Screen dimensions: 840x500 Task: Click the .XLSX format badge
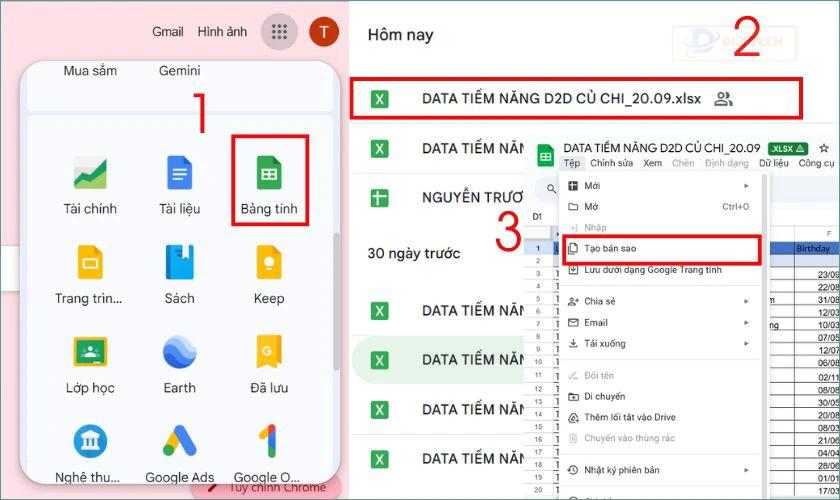coord(788,148)
